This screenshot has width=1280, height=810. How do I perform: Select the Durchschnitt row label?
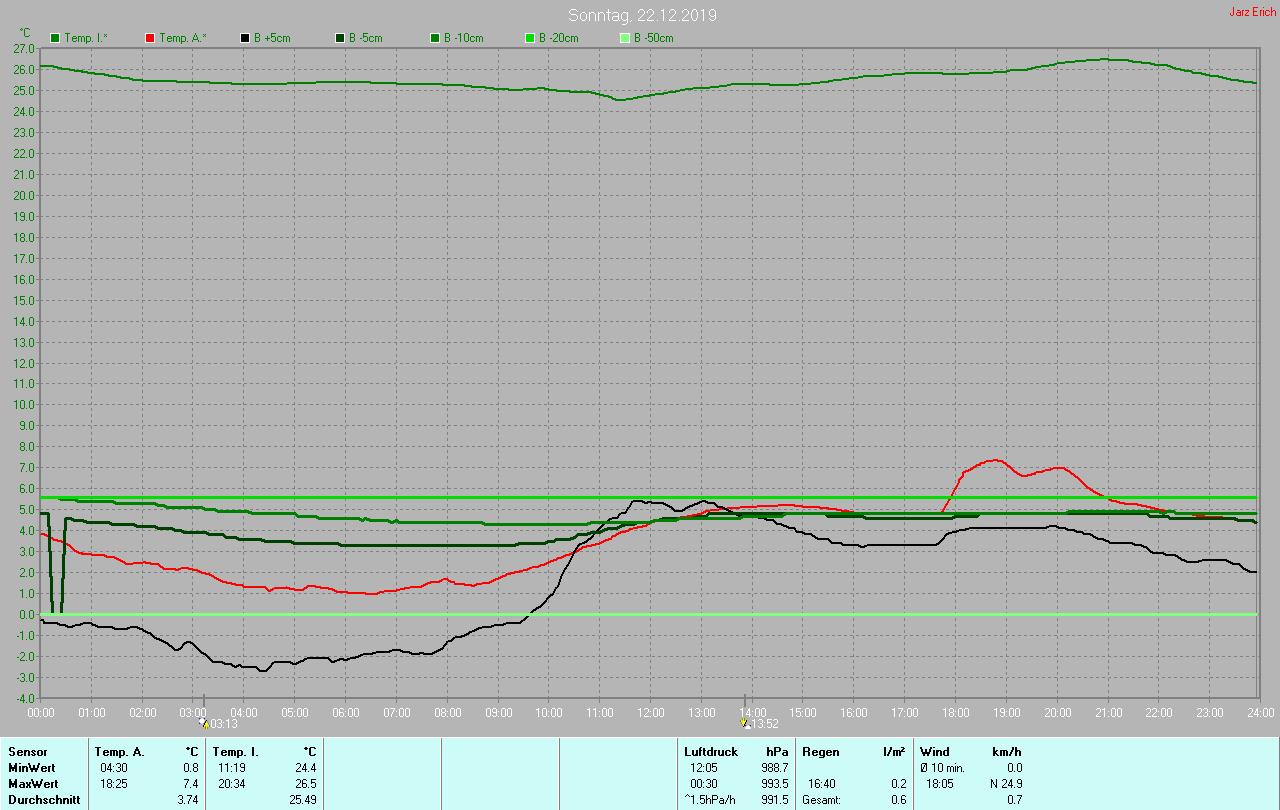pos(44,800)
